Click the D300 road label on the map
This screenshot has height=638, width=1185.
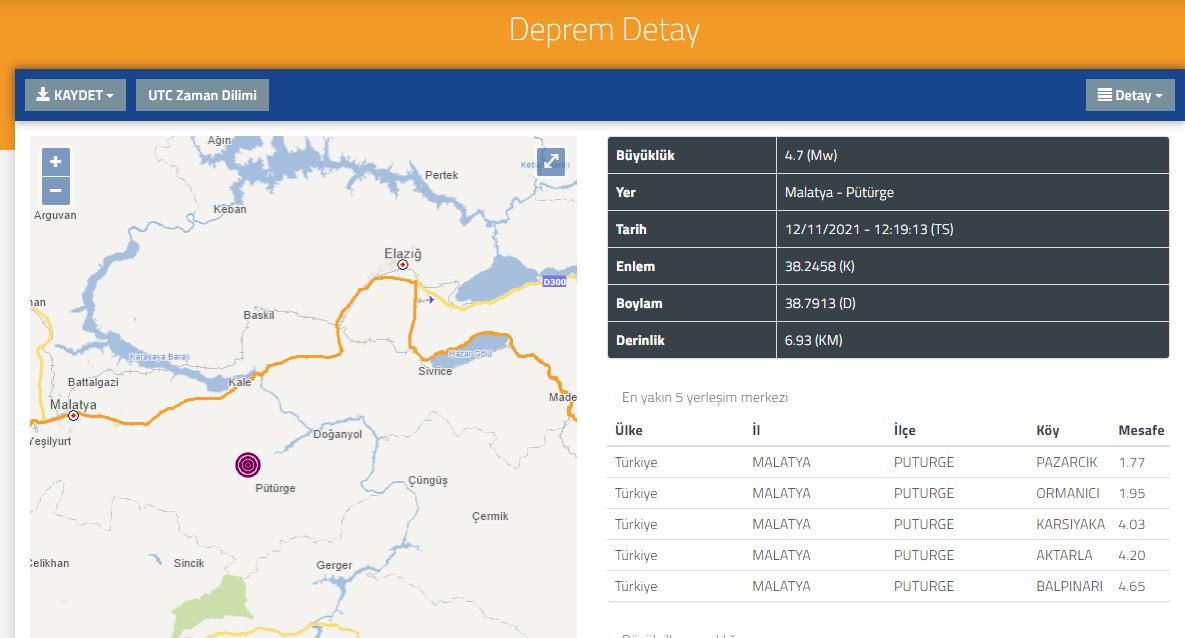coord(555,282)
